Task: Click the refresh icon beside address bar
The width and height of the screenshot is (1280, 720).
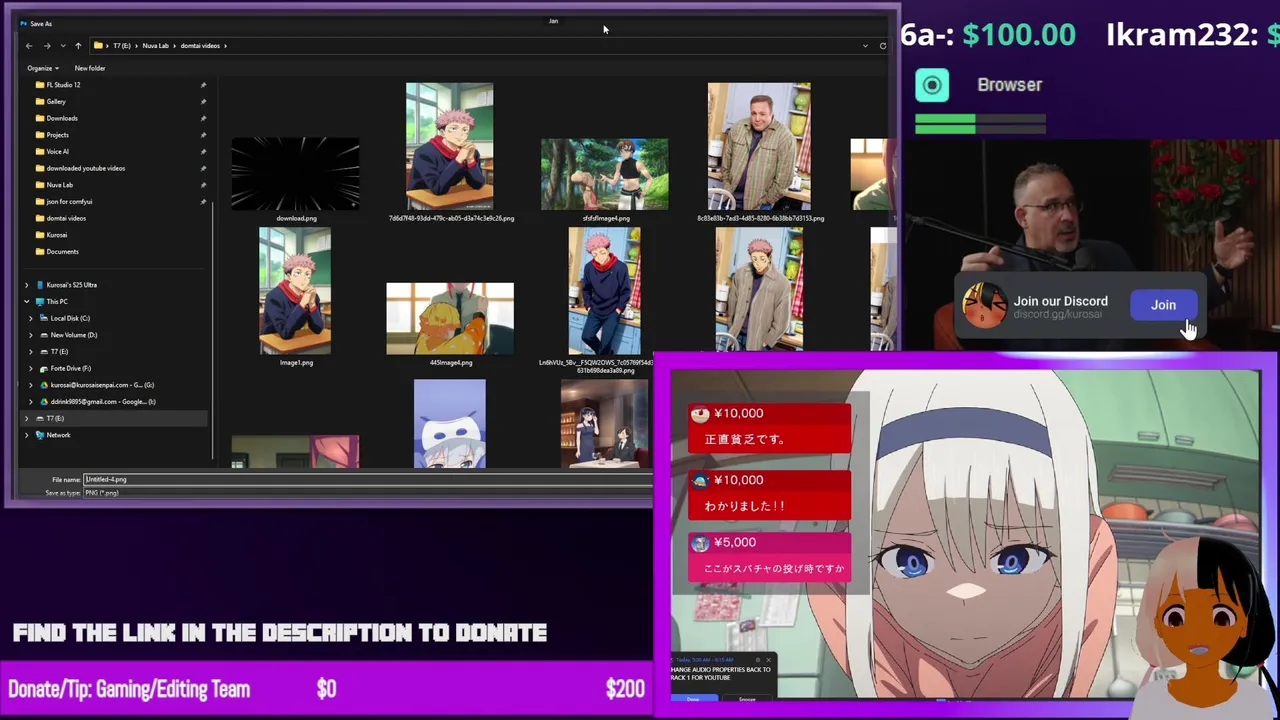Action: (883, 46)
